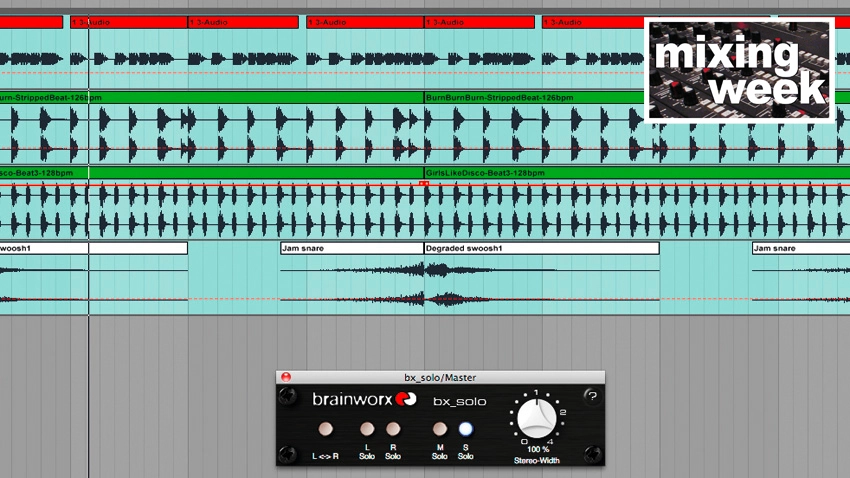Turn off the lit S Solo button

[466, 429]
